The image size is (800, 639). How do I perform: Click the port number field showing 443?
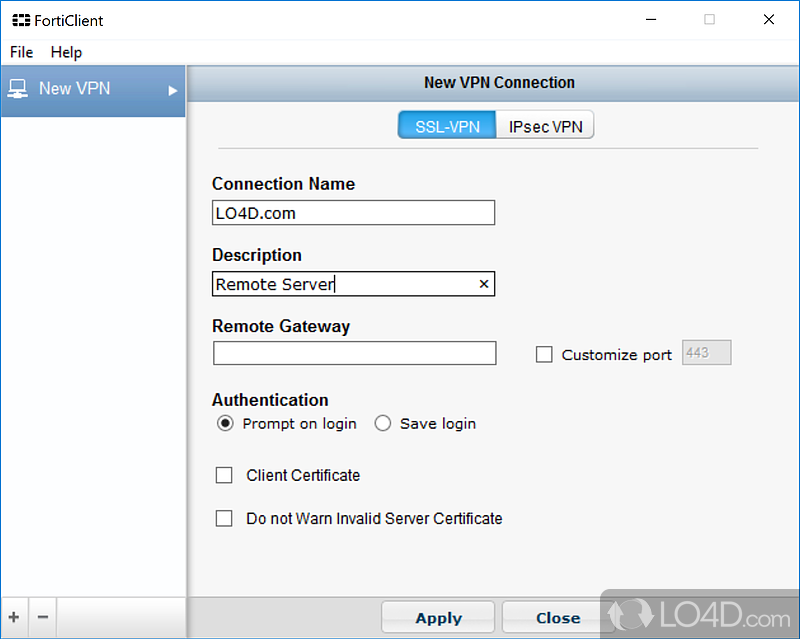(x=706, y=353)
